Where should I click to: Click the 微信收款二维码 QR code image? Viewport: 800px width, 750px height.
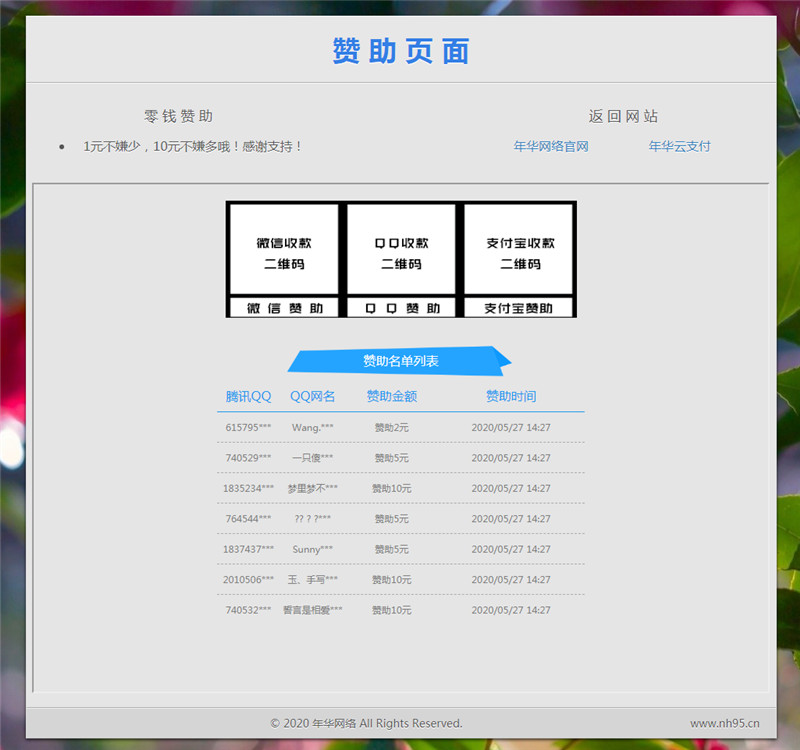(283, 250)
